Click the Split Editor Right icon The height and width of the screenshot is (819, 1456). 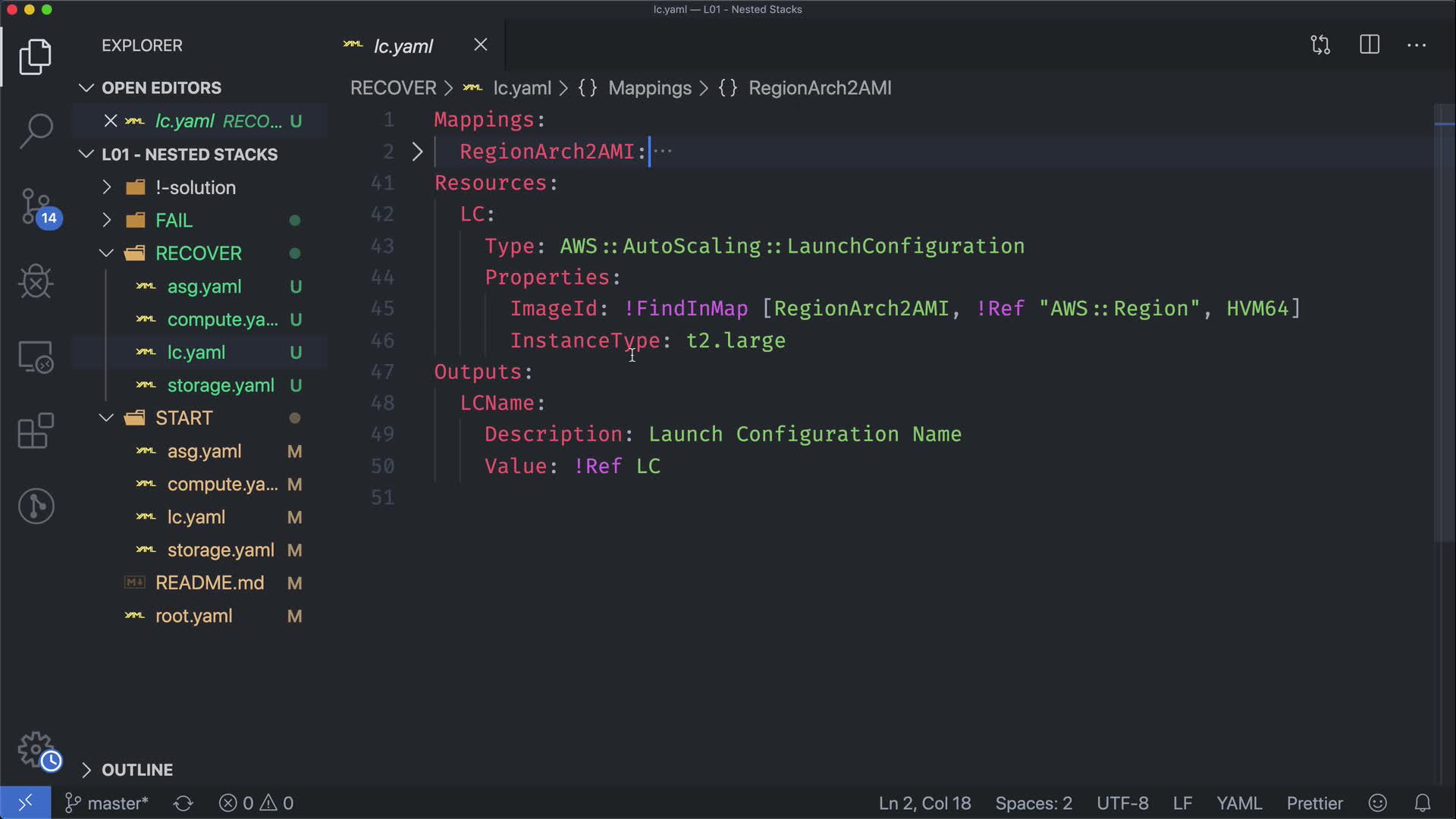pos(1370,45)
